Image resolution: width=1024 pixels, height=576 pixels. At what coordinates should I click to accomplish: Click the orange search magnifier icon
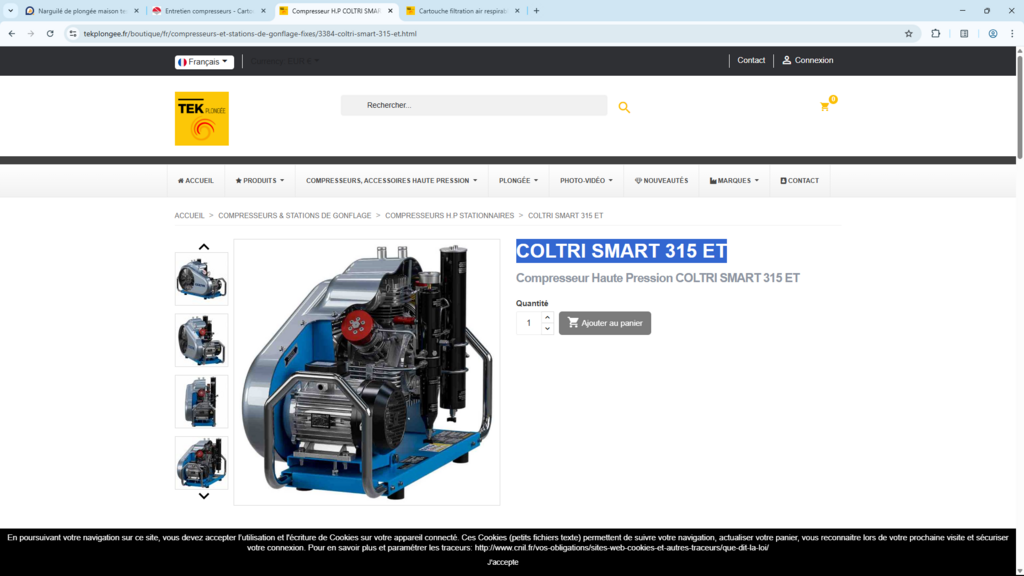coord(624,107)
